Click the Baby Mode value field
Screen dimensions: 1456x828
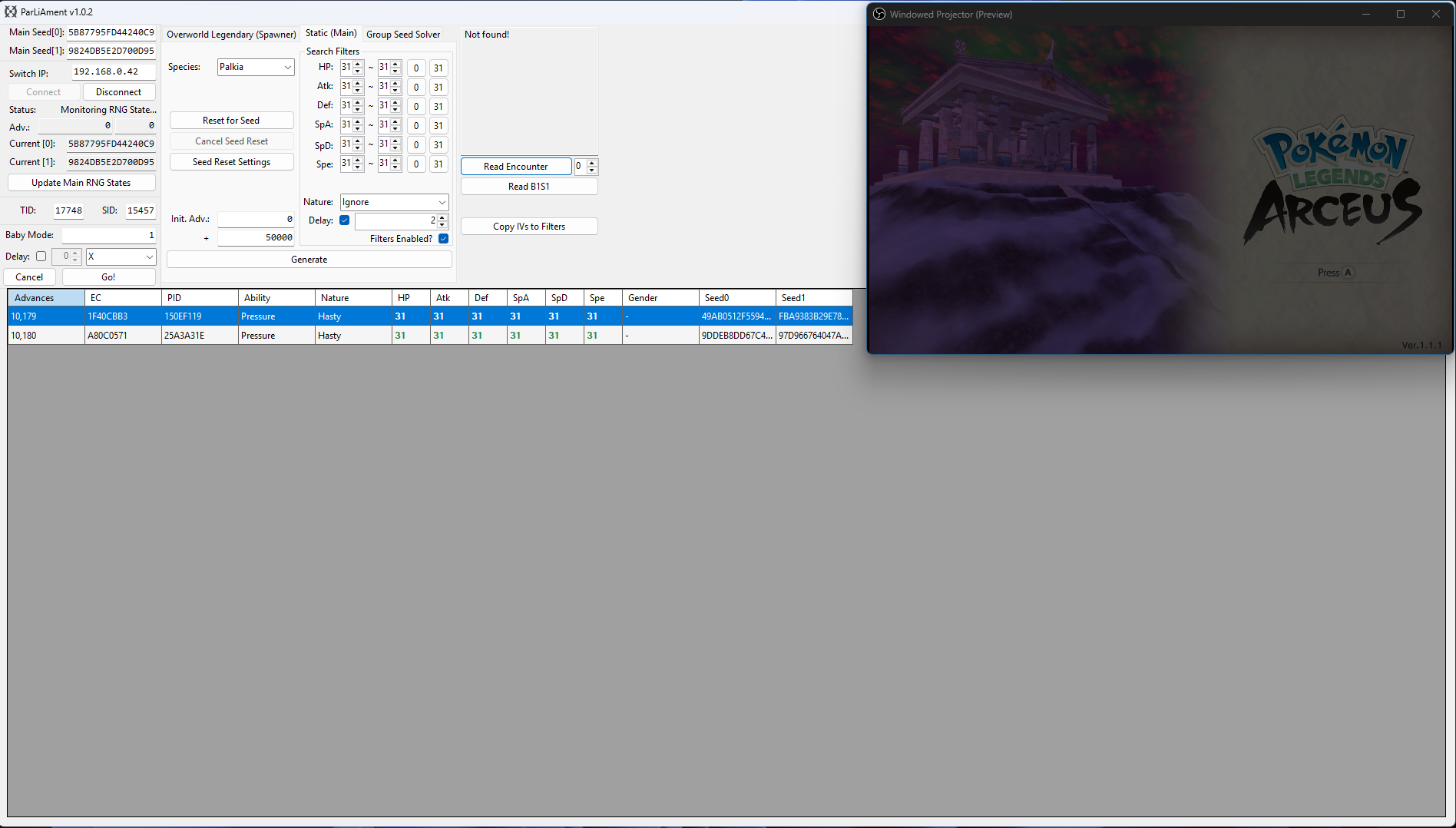[x=109, y=235]
